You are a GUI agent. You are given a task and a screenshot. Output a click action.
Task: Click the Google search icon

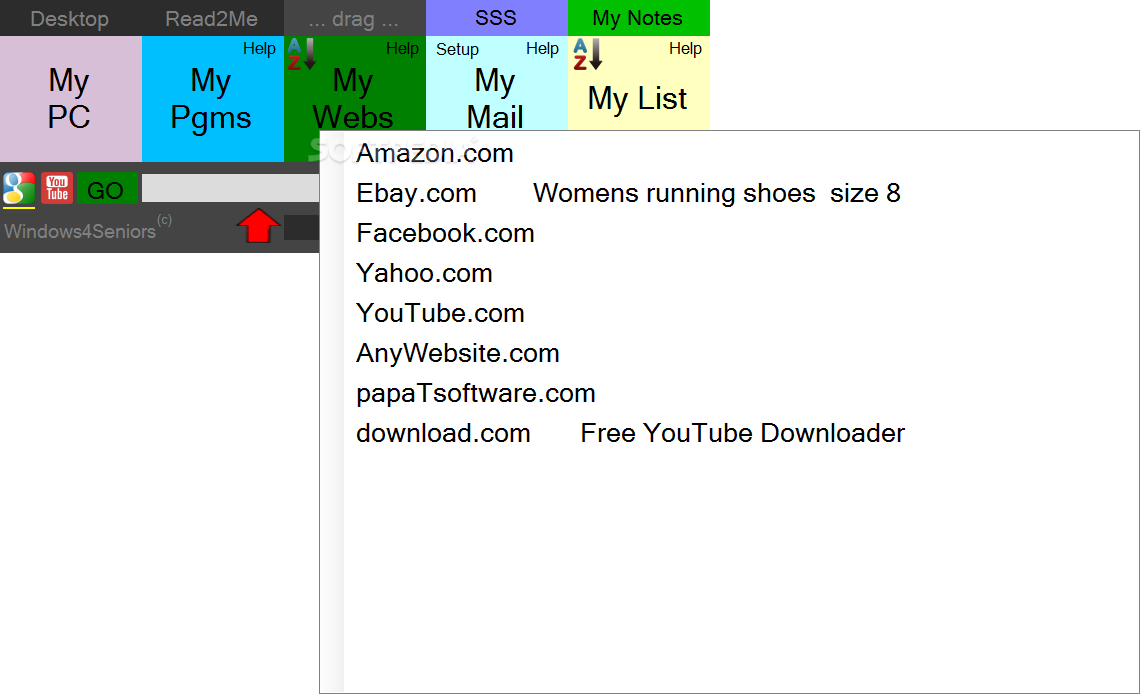[19, 189]
